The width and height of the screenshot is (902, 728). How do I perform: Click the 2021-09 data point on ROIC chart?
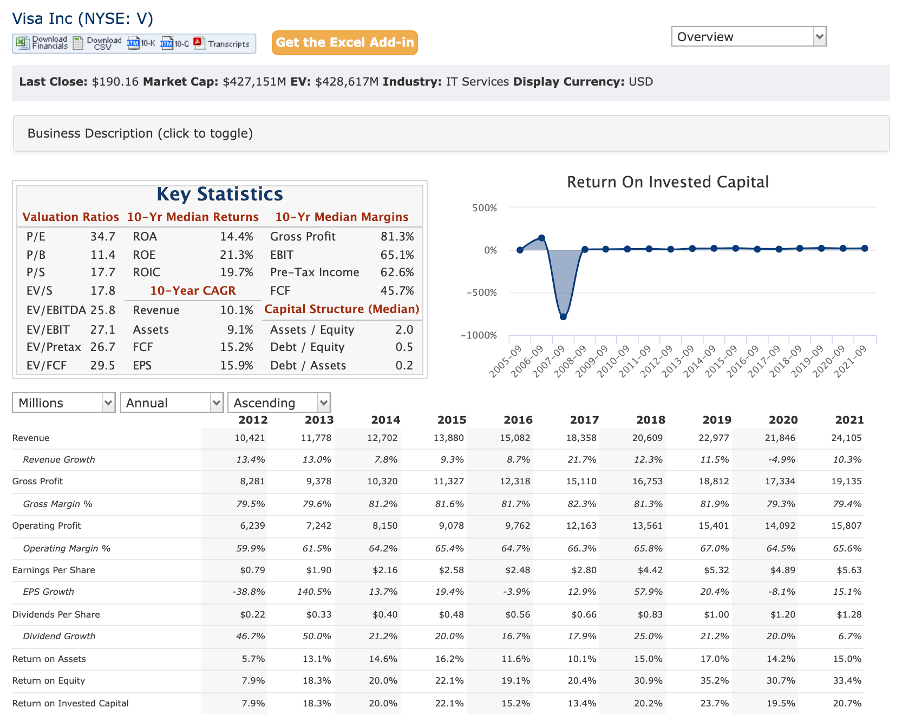click(x=865, y=248)
